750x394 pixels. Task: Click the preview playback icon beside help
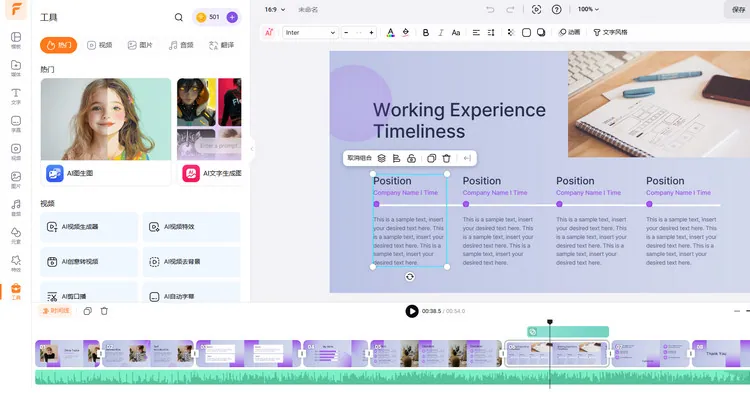pos(536,9)
